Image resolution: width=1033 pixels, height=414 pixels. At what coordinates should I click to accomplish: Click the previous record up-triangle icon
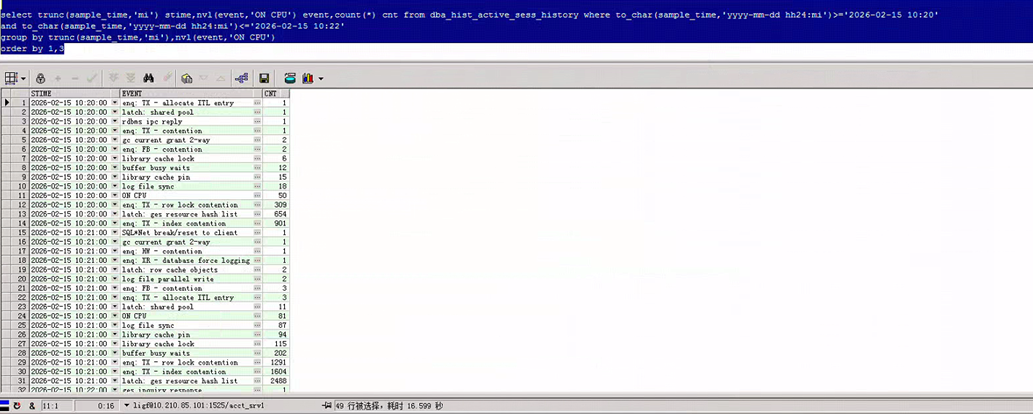pos(221,78)
